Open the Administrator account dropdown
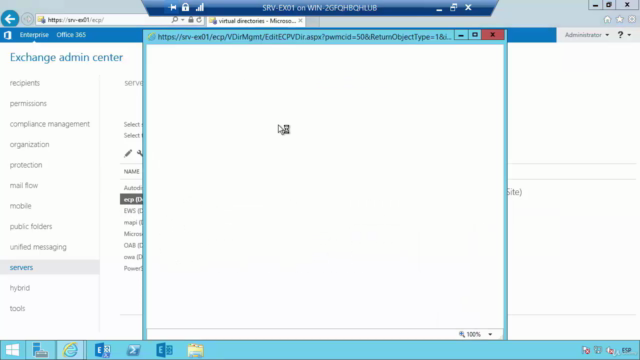This screenshot has width=640, height=360. pyautogui.click(x=587, y=35)
